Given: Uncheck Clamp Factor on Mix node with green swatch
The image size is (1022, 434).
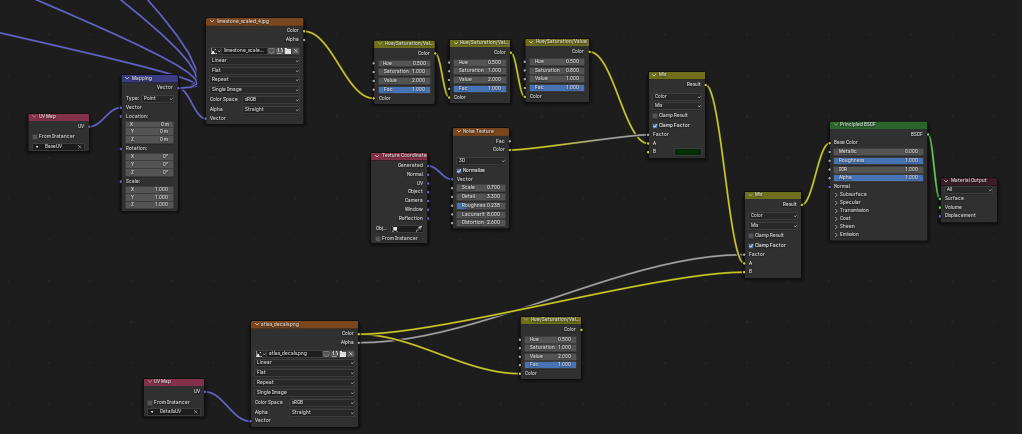Looking at the screenshot, I should 655,125.
